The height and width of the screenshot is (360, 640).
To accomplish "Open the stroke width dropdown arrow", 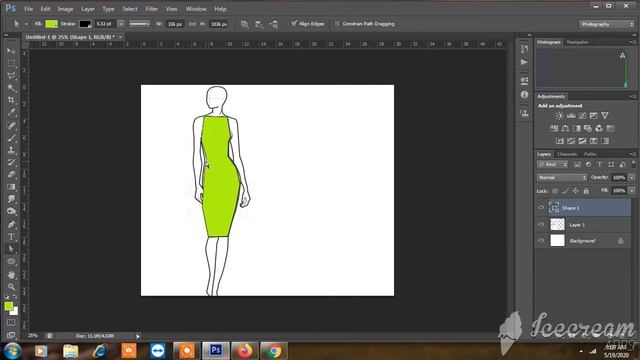I will 121,24.
